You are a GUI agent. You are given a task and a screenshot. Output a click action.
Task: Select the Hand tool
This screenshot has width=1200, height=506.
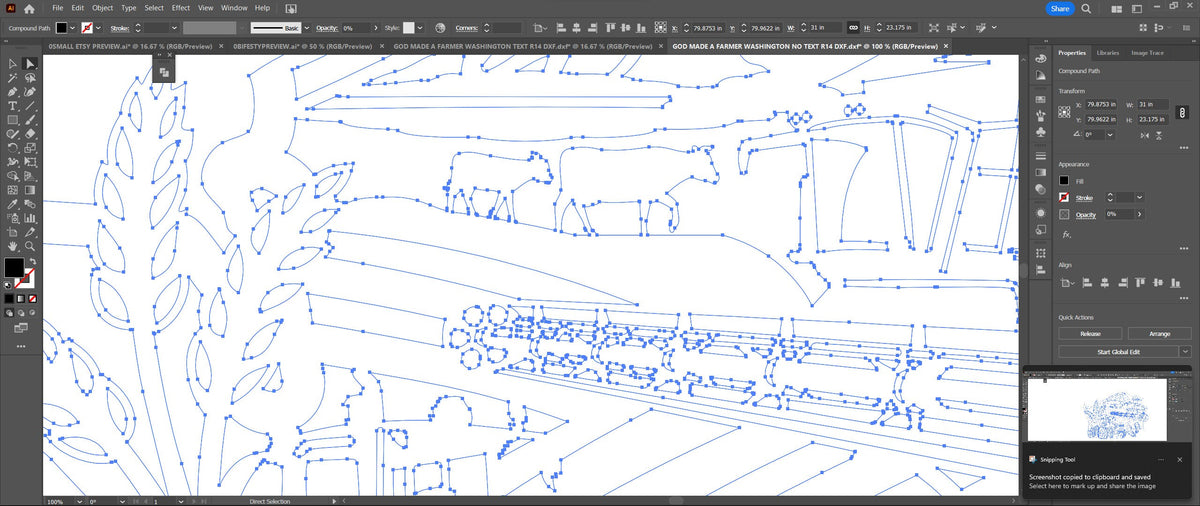pos(12,246)
